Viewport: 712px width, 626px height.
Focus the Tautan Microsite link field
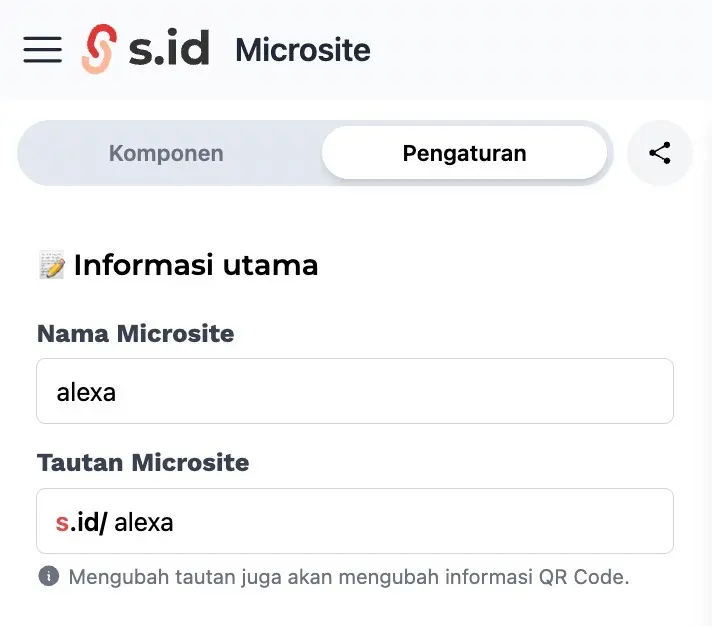pyautogui.click(x=400, y=521)
